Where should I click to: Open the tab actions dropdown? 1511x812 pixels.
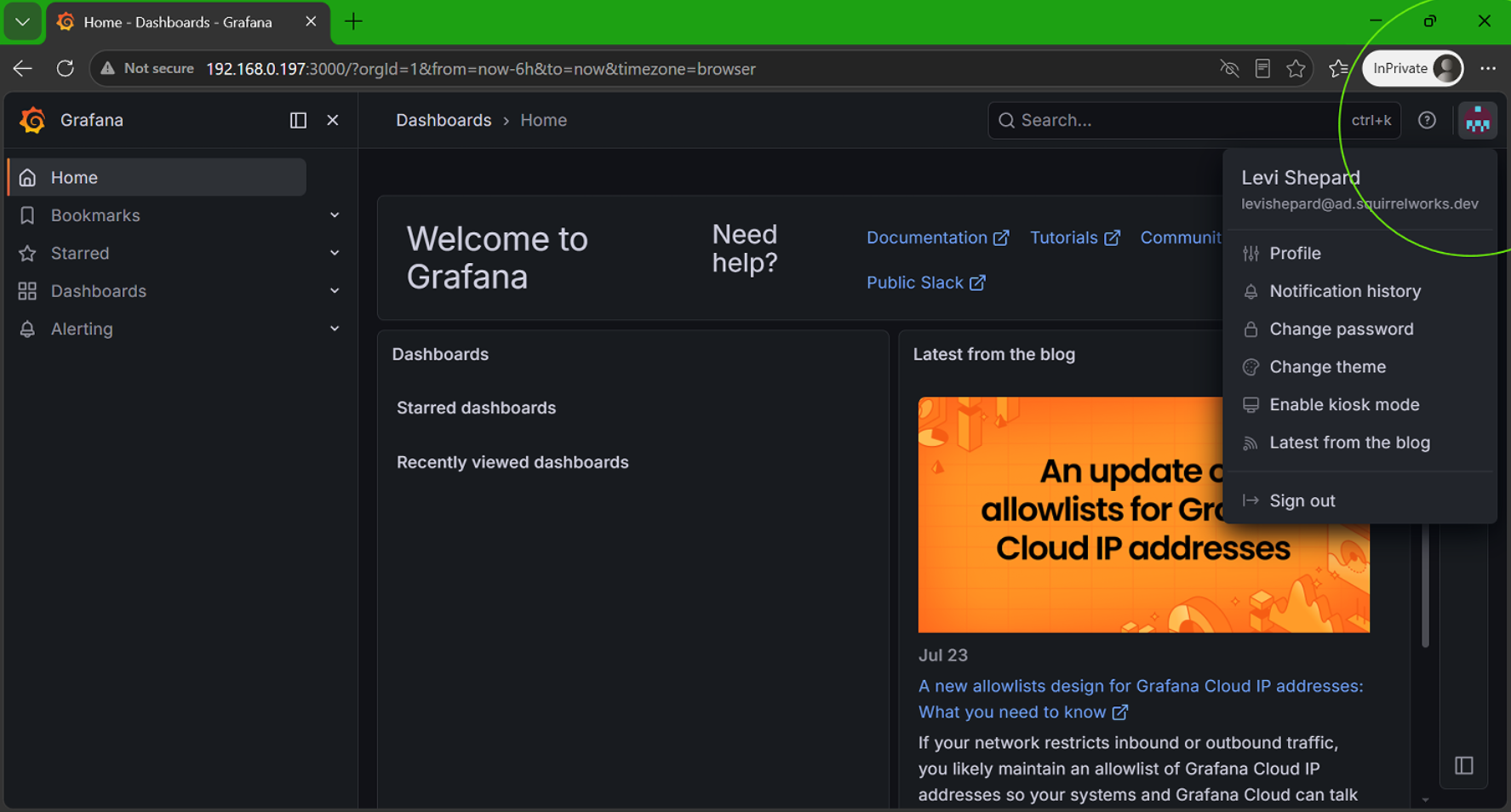click(23, 22)
